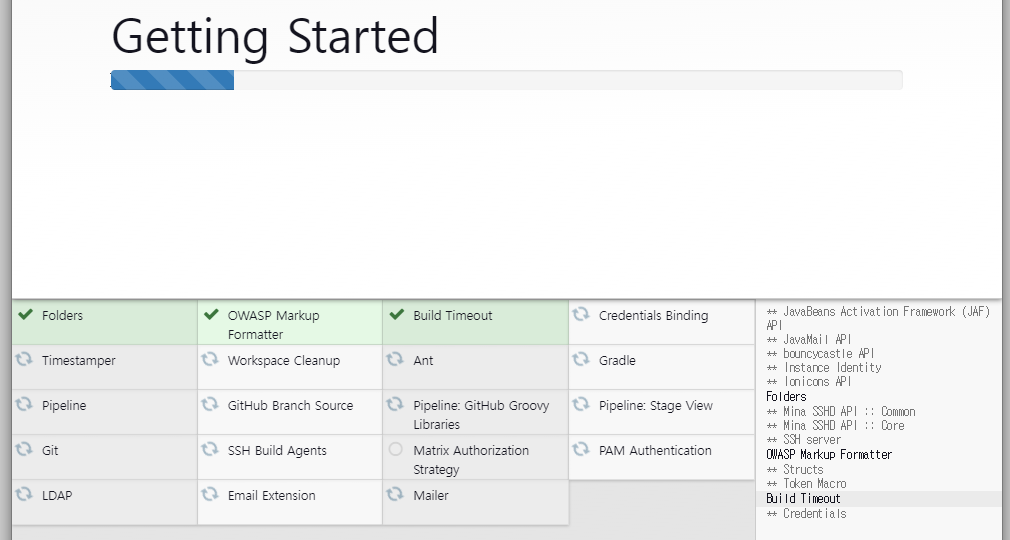This screenshot has width=1010, height=540.
Task: Click JavaBeans Activation Framework log line
Action: pos(878,318)
